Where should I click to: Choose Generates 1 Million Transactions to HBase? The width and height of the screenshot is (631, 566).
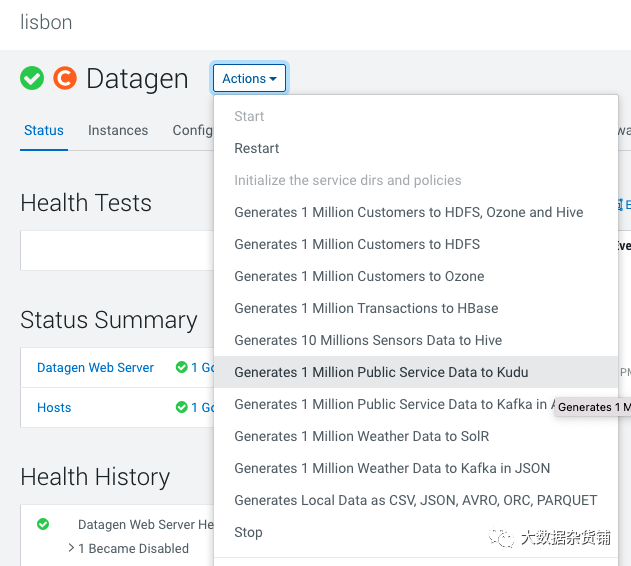pyautogui.click(x=366, y=308)
